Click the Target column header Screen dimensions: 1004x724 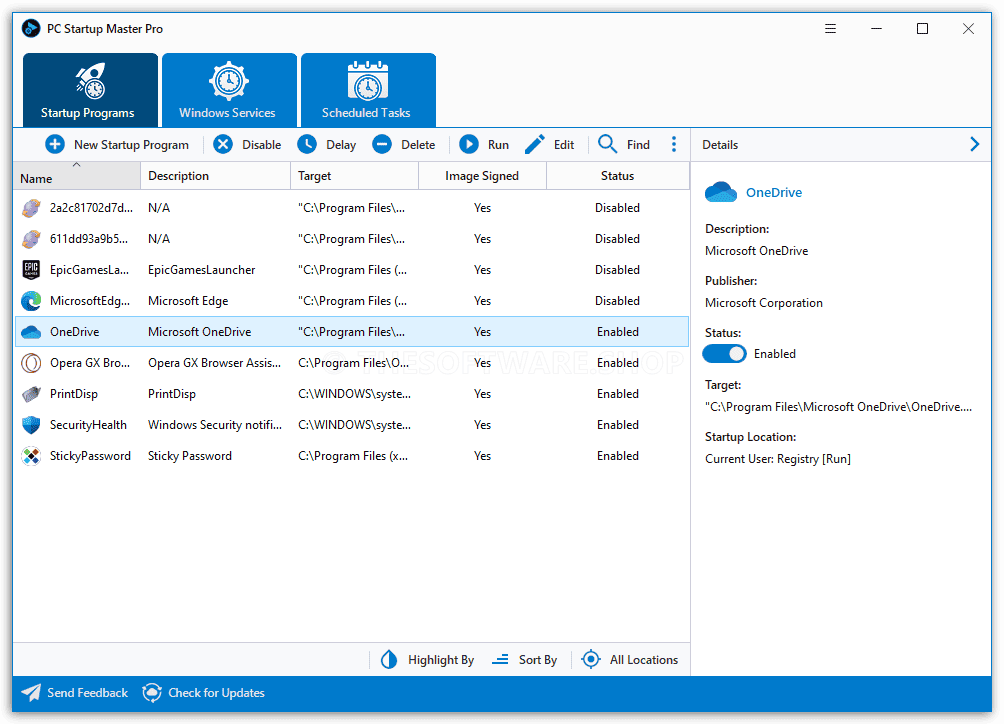355,176
